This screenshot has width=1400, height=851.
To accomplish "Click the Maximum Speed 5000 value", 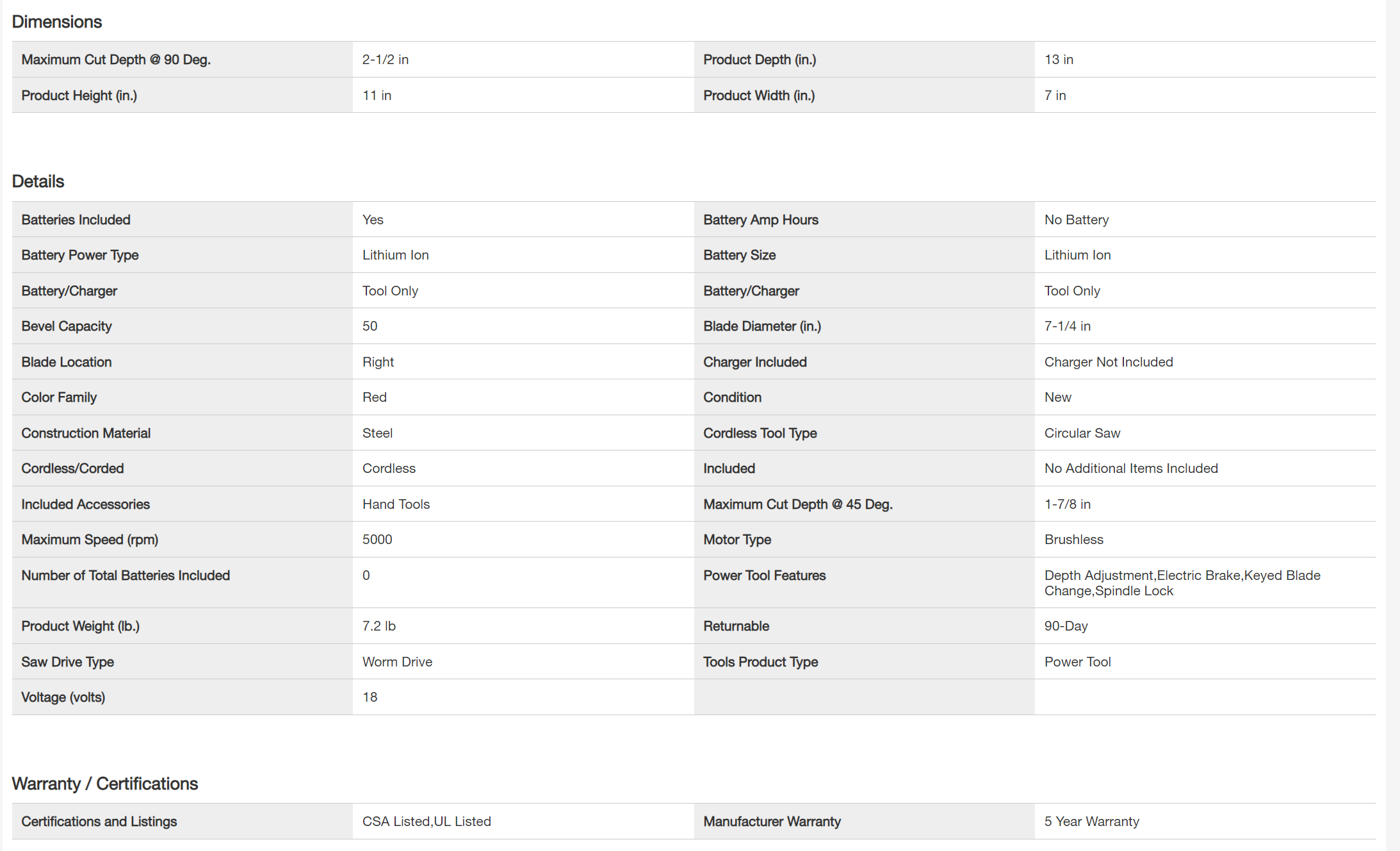I will click(377, 540).
